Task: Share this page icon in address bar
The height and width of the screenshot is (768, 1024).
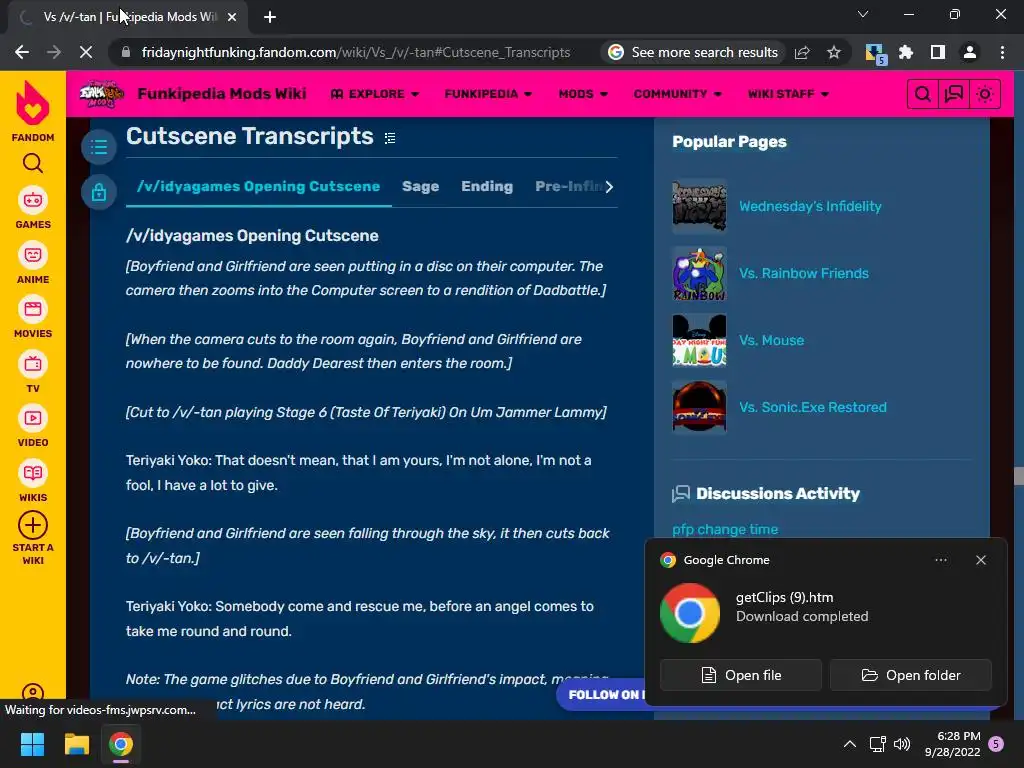Action: [x=802, y=52]
